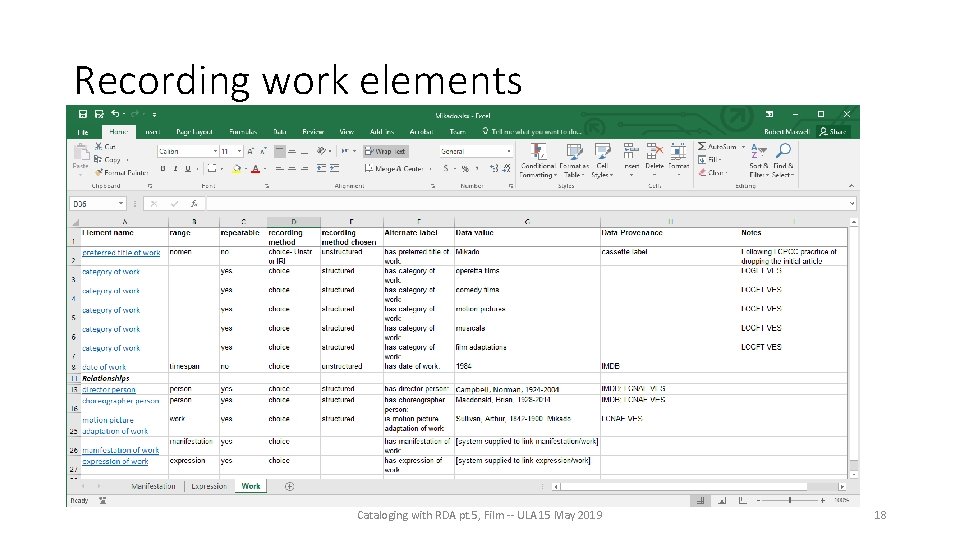Click the new sheet plus icon
Screen dimensions: 960x540
(290, 486)
